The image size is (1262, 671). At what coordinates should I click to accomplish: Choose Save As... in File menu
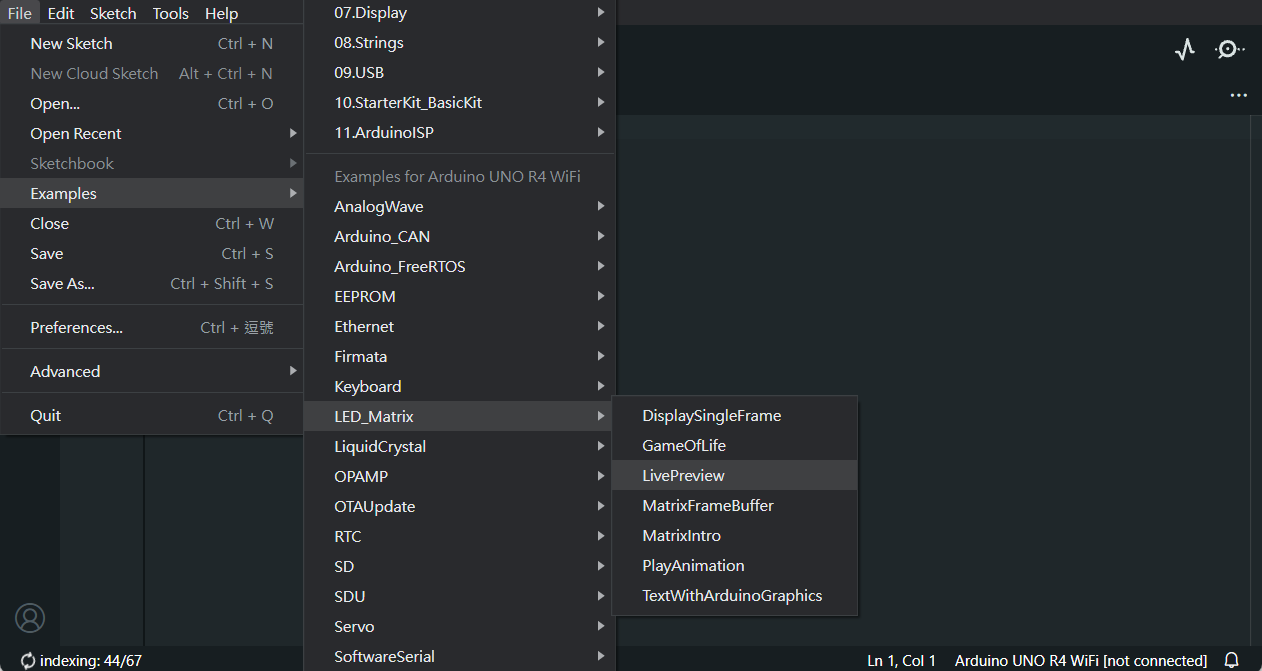click(152, 284)
